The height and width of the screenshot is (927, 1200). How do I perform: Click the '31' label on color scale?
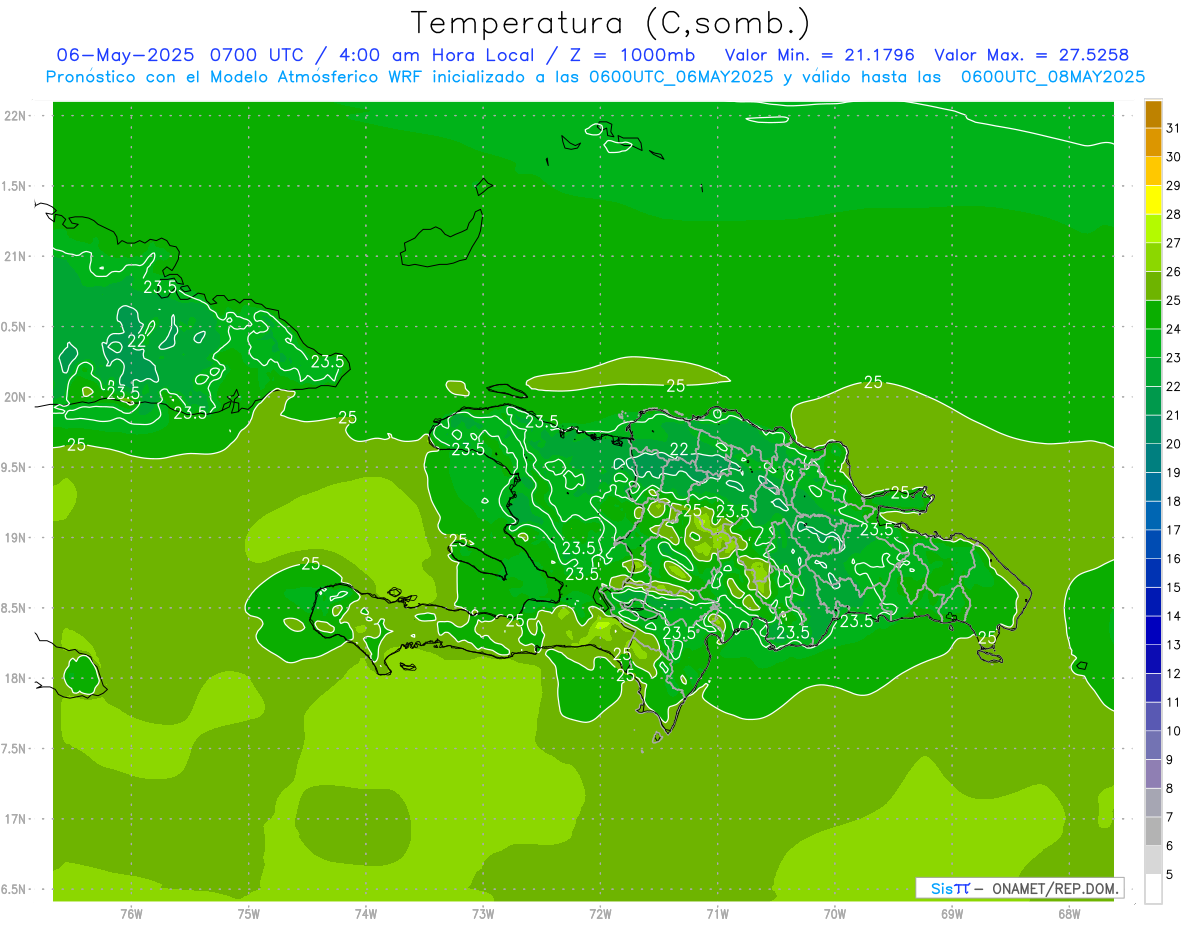point(1174,128)
